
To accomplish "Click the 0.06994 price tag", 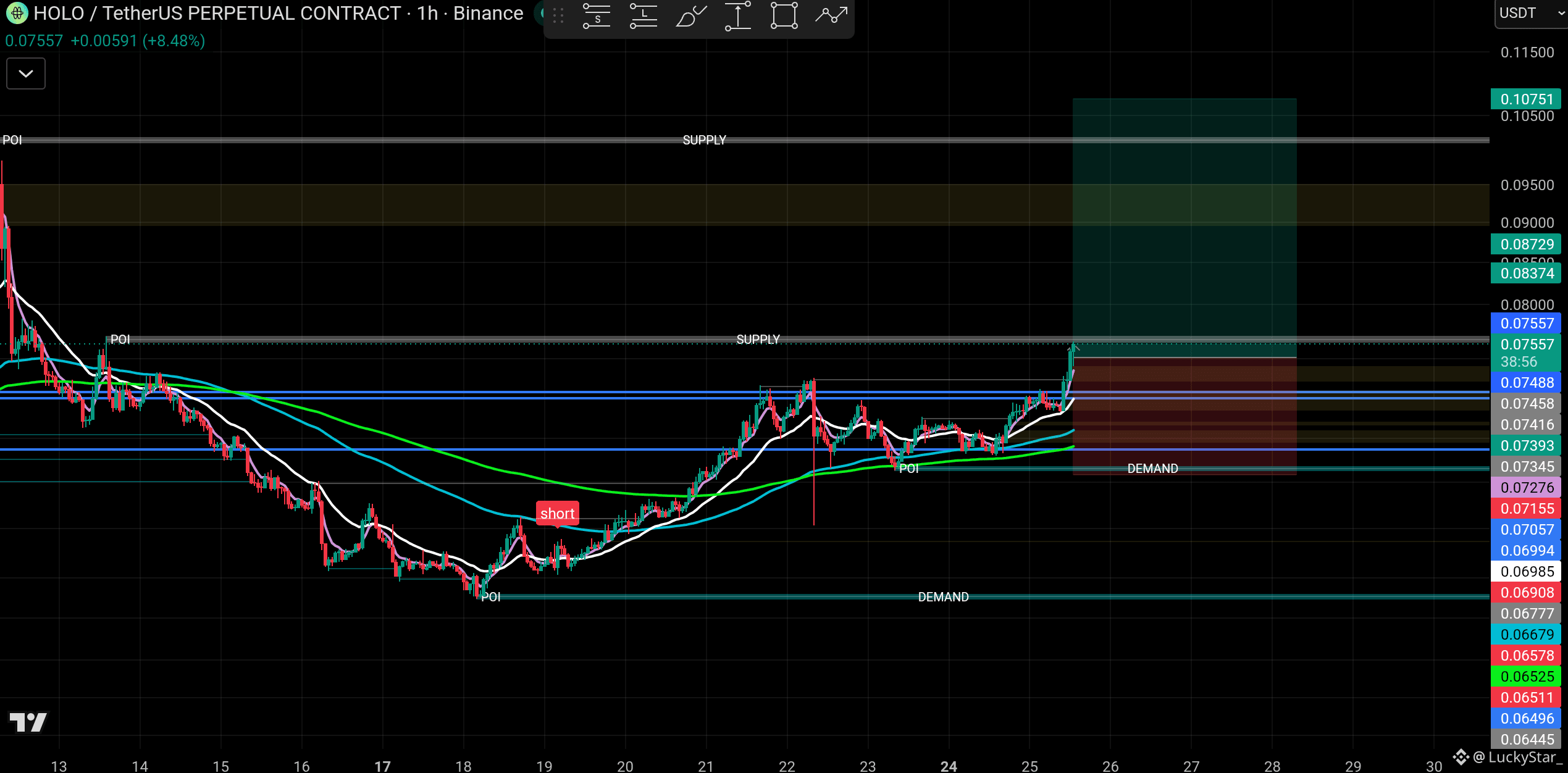I will tap(1526, 551).
